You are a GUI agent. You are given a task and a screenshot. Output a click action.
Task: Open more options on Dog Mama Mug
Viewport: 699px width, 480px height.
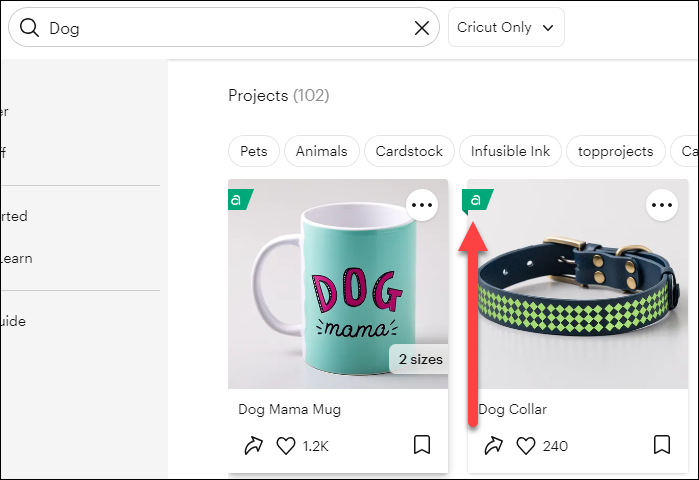(x=423, y=205)
